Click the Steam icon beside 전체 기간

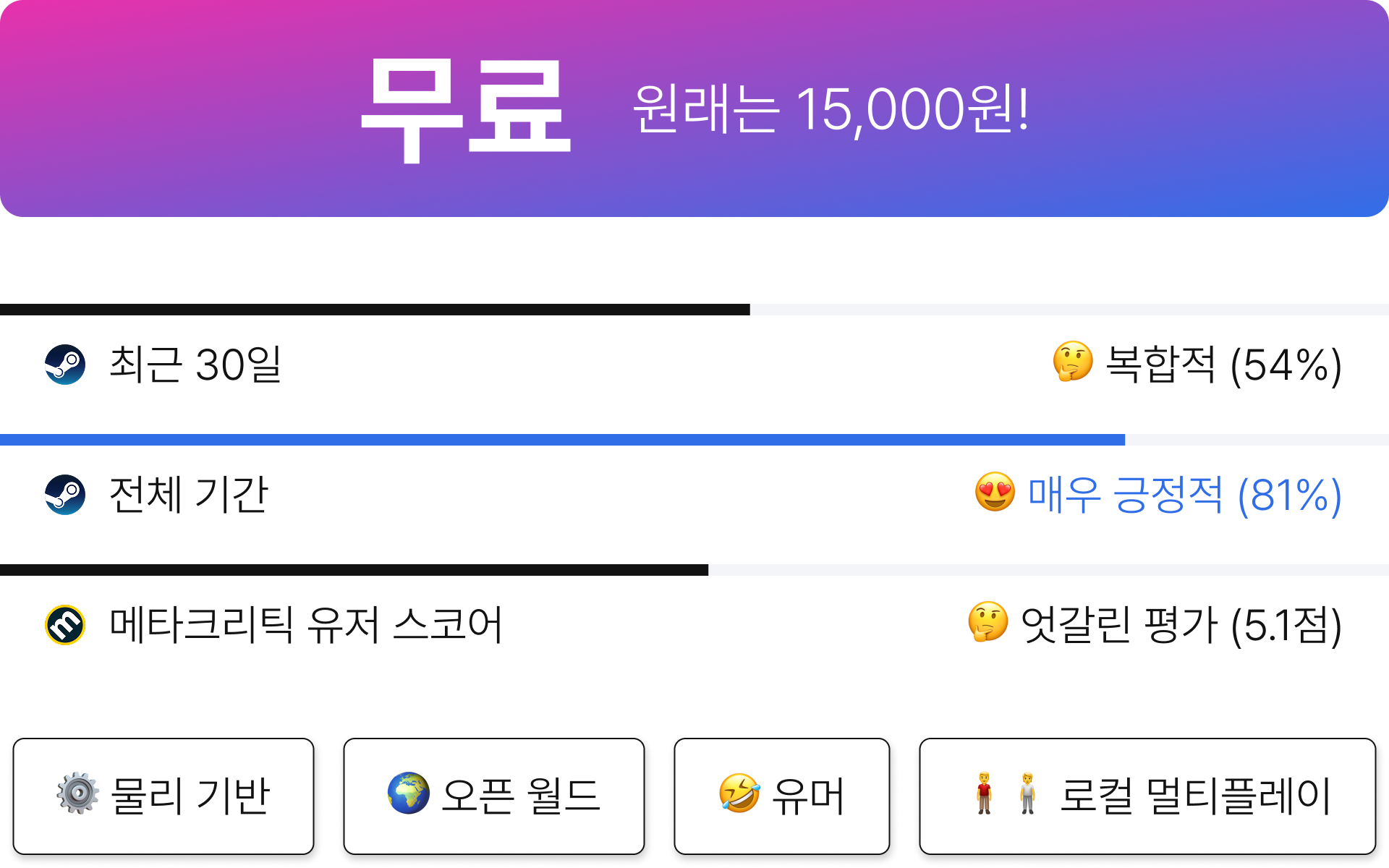[65, 495]
